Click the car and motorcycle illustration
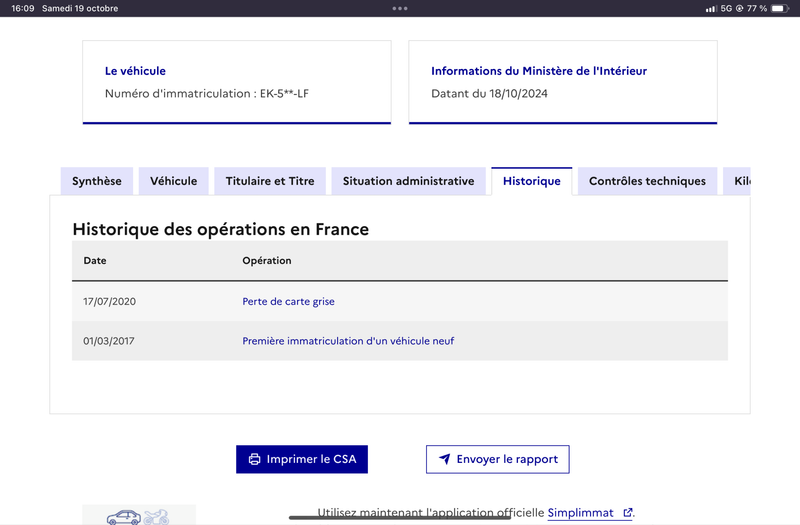The height and width of the screenshot is (525, 800). tap(139, 516)
